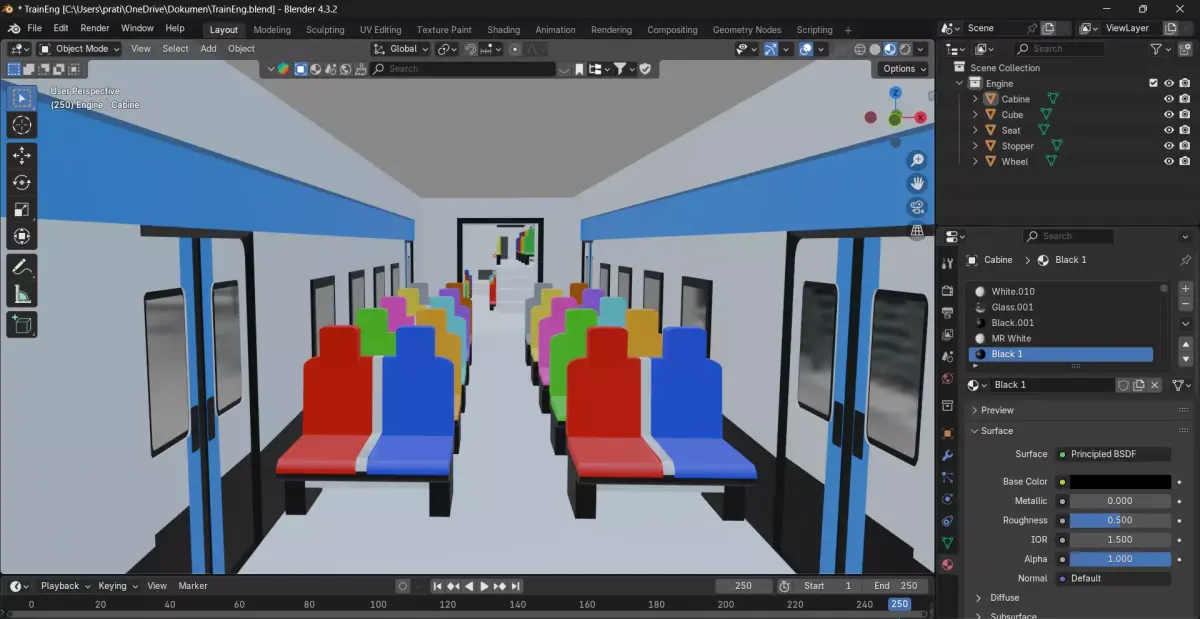Open the Modifiers wrench properties tab
The height and width of the screenshot is (619, 1200).
pyautogui.click(x=947, y=455)
